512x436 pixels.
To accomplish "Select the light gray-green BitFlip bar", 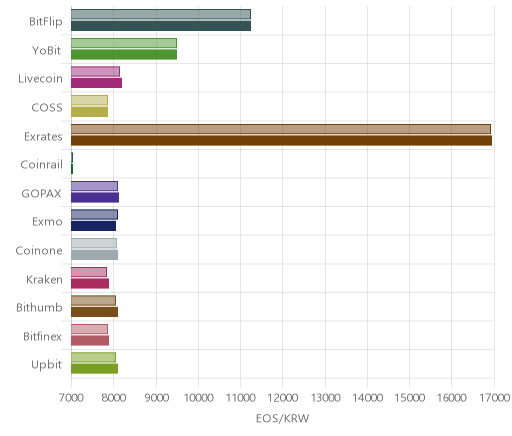I will (161, 14).
